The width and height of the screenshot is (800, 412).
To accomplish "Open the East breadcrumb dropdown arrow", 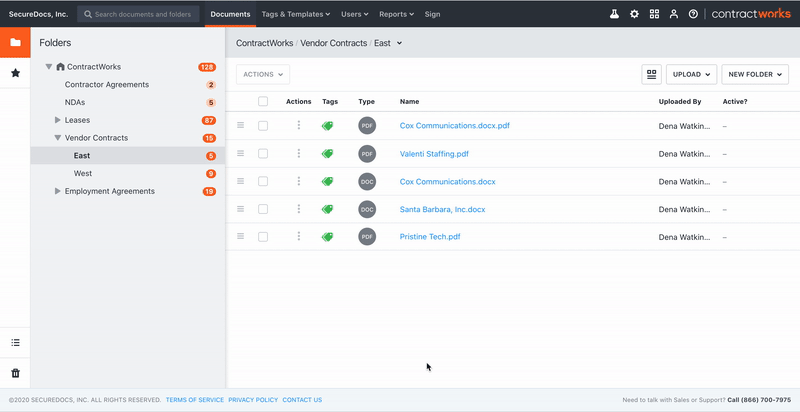I will [x=399, y=43].
